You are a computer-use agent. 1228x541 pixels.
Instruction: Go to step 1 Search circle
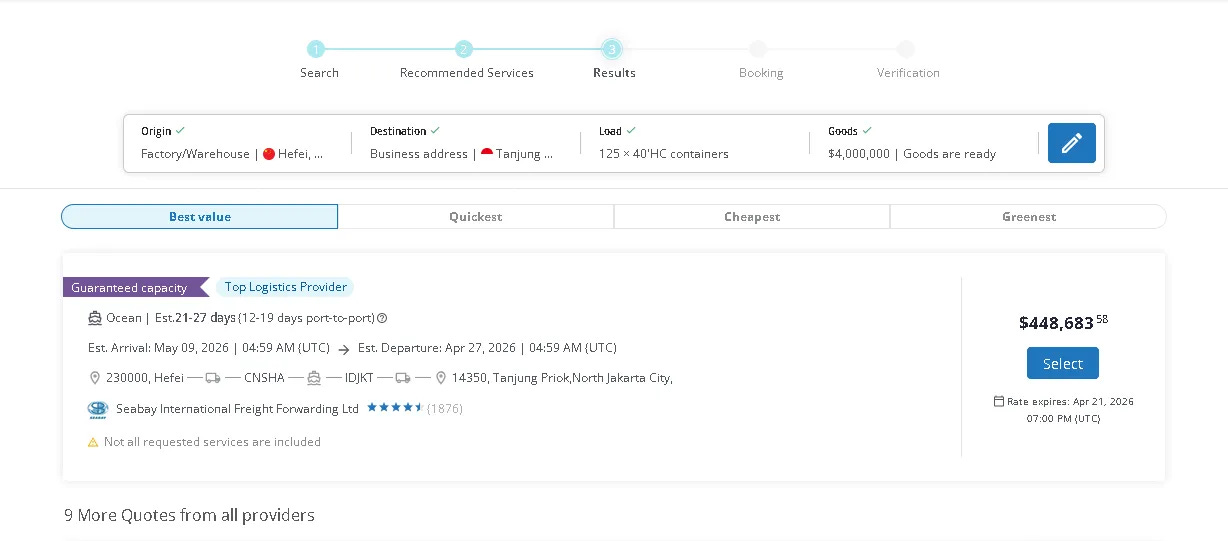tap(316, 49)
